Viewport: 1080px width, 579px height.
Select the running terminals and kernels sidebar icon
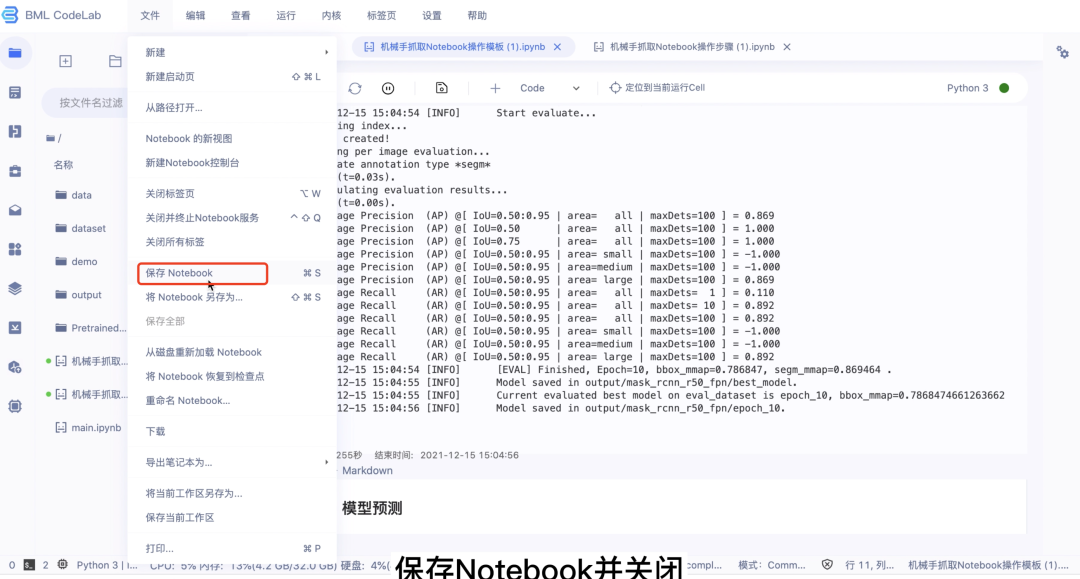point(14,92)
